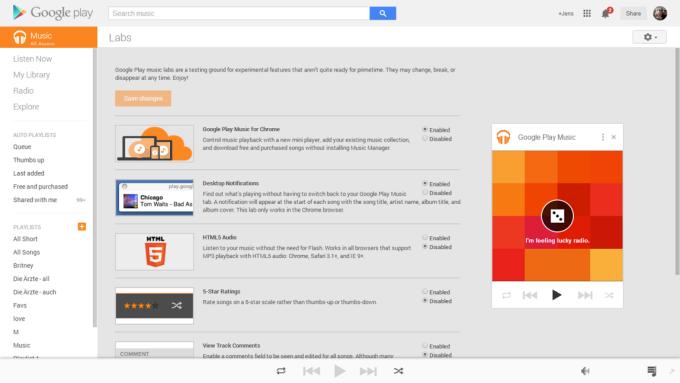This screenshot has height=383, width=680.
Task: Open the notifications bell
Action: pos(606,13)
